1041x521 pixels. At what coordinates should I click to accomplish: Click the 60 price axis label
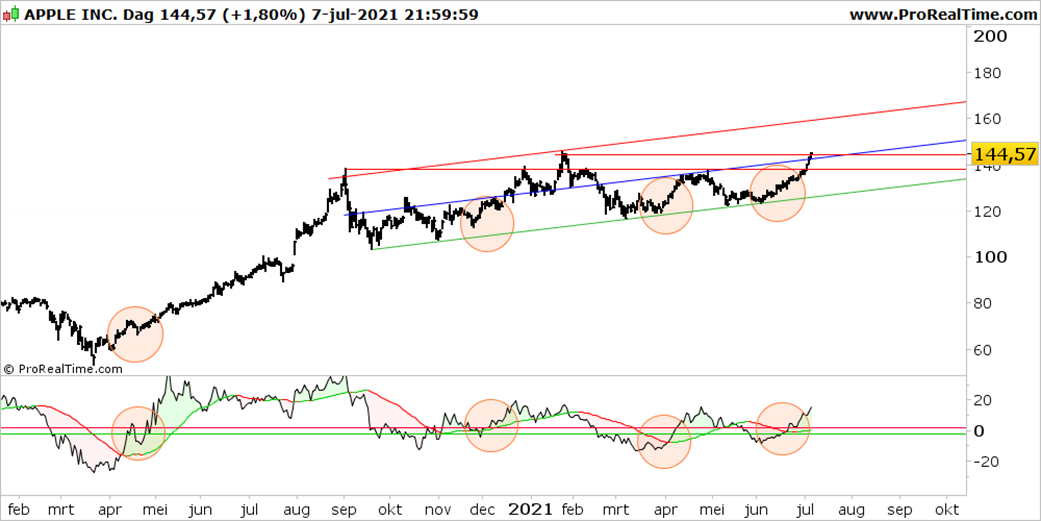[x=981, y=350]
